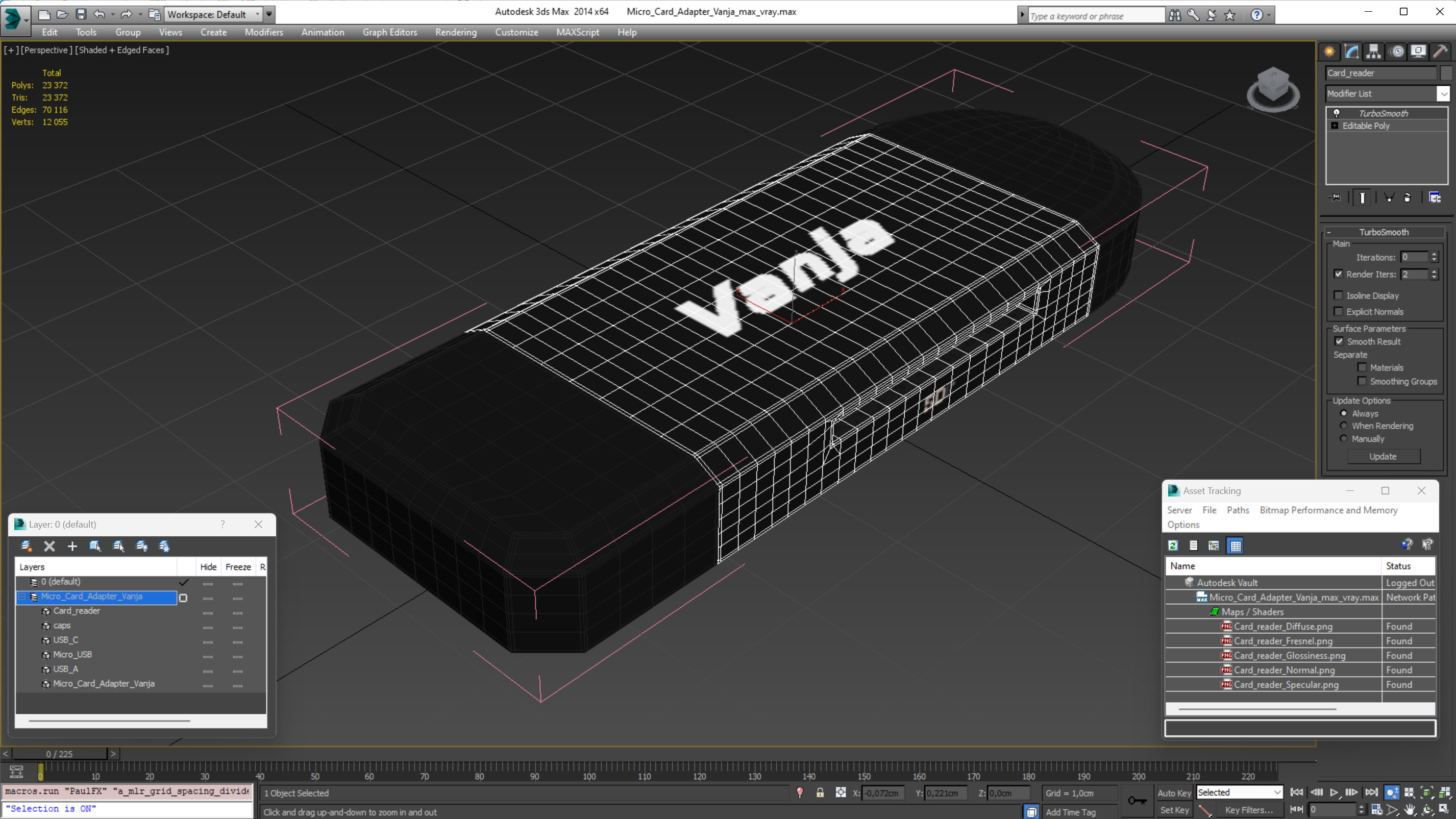1456x819 pixels.
Task: Open the Selected key mode dropdown
Action: (1239, 792)
